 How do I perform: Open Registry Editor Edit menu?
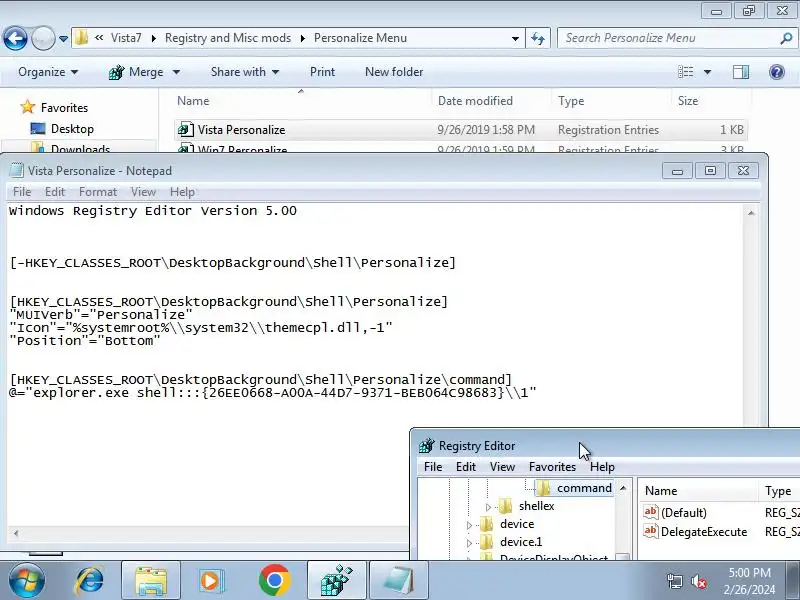click(x=465, y=467)
